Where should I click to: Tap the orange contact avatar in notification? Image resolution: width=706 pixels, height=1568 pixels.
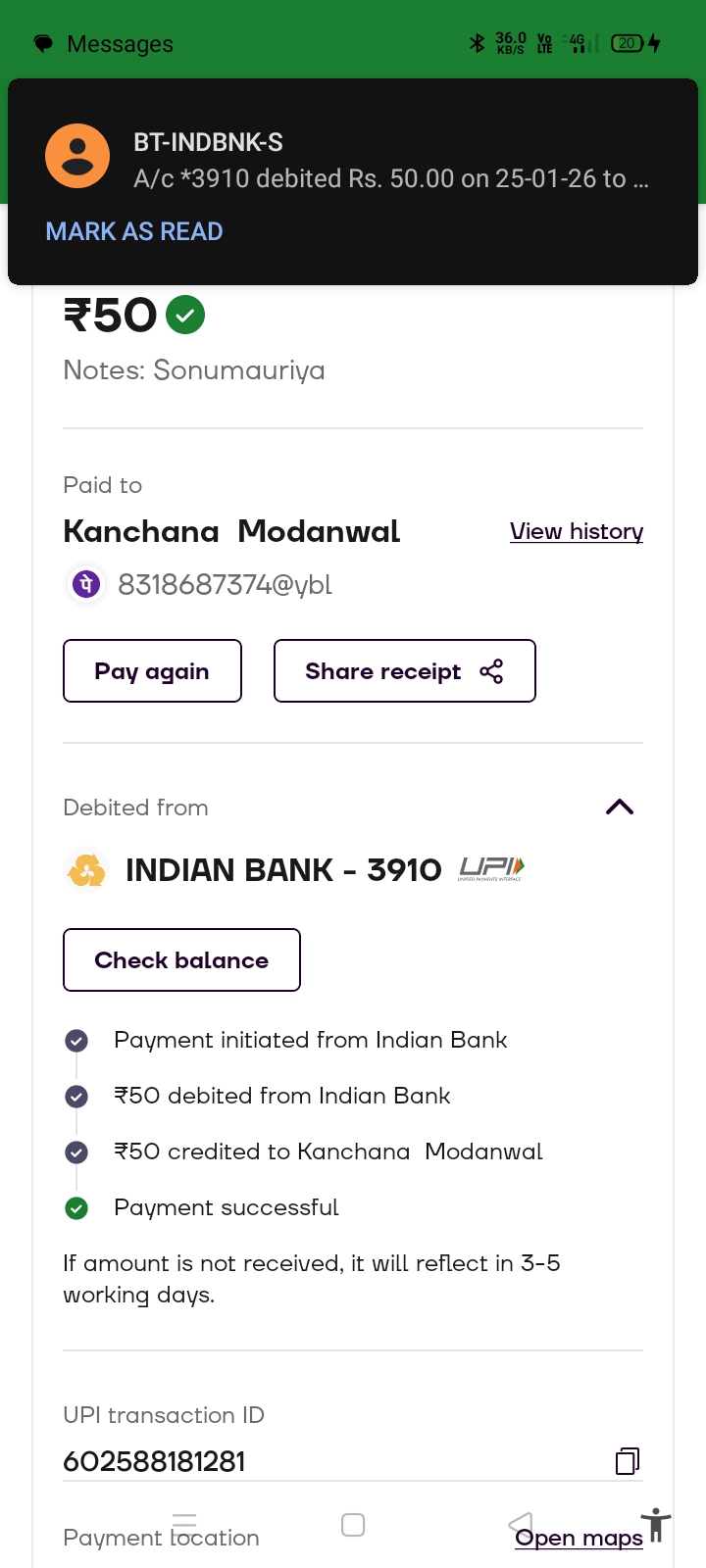[77, 156]
